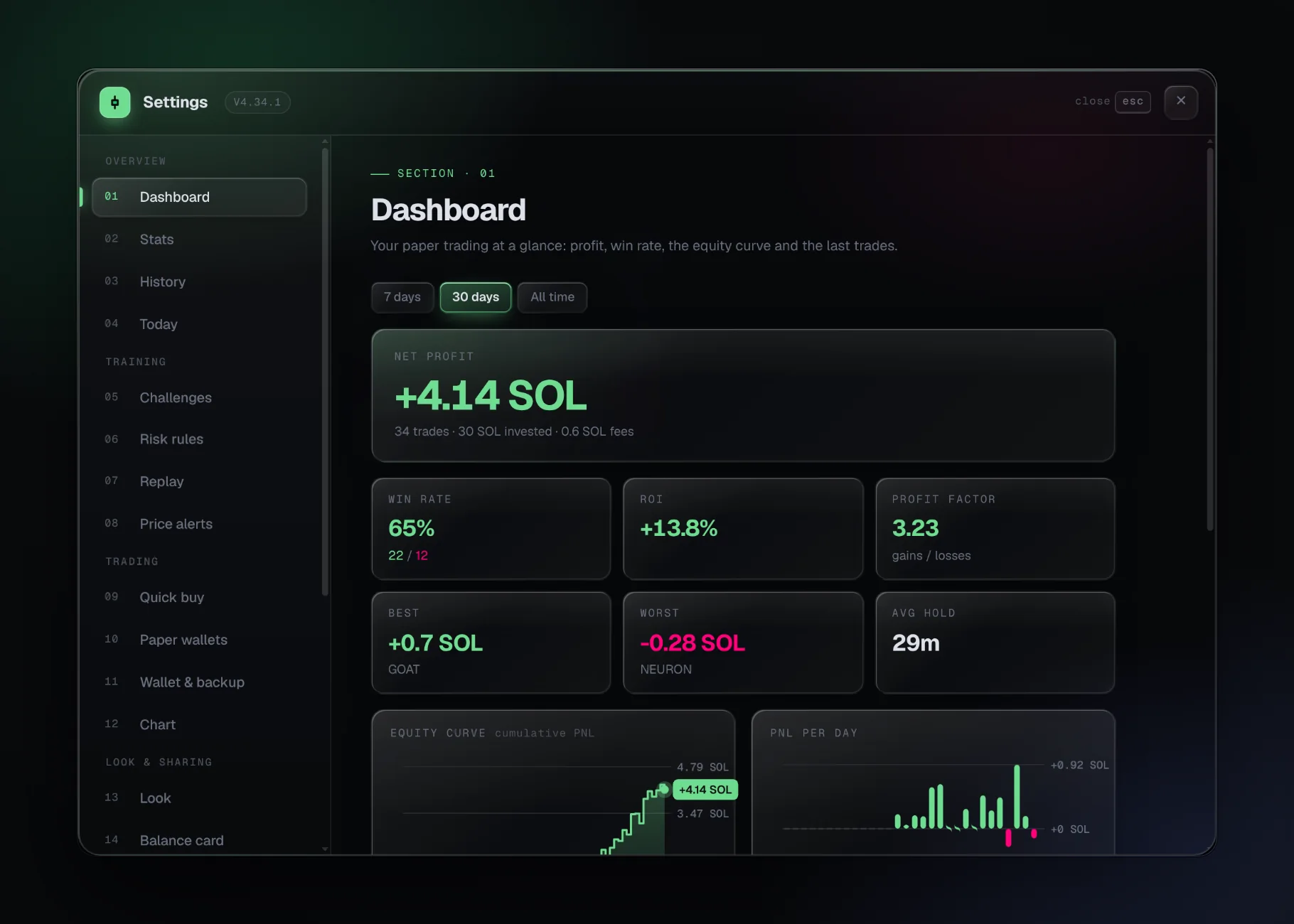Go to Chart settings

(x=199, y=724)
